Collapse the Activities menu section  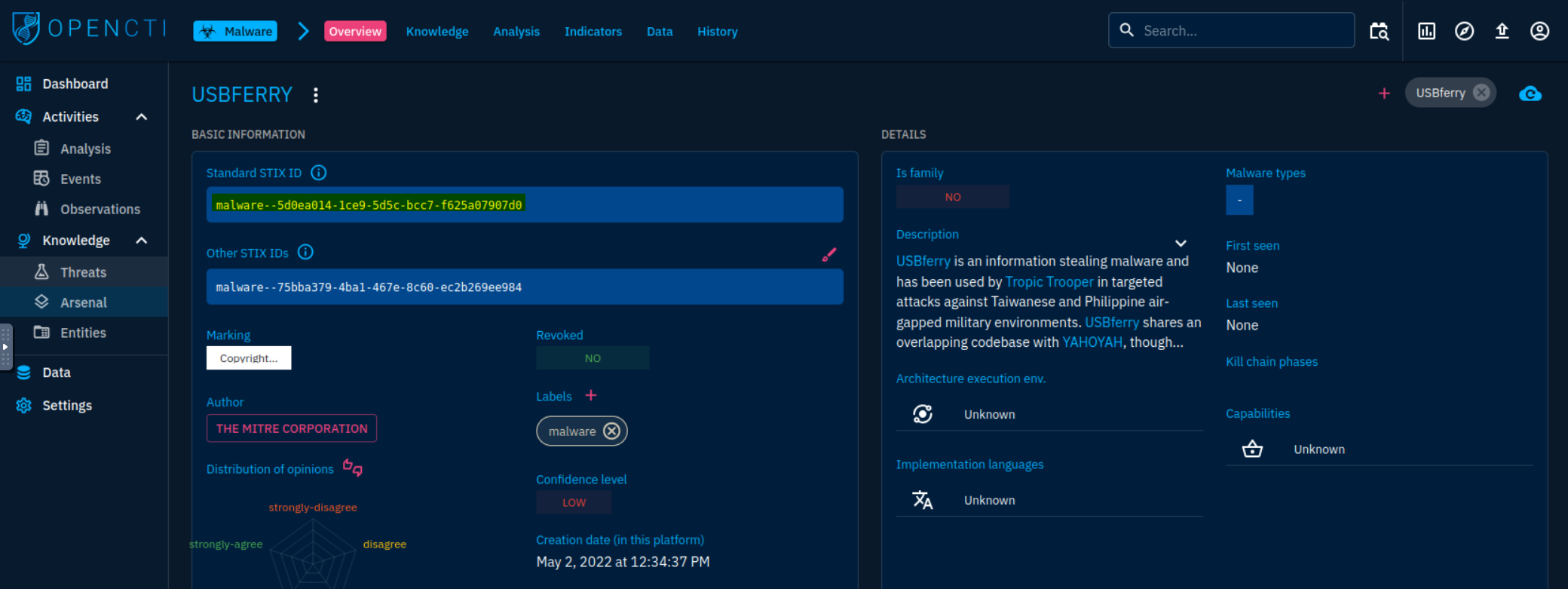tap(141, 117)
